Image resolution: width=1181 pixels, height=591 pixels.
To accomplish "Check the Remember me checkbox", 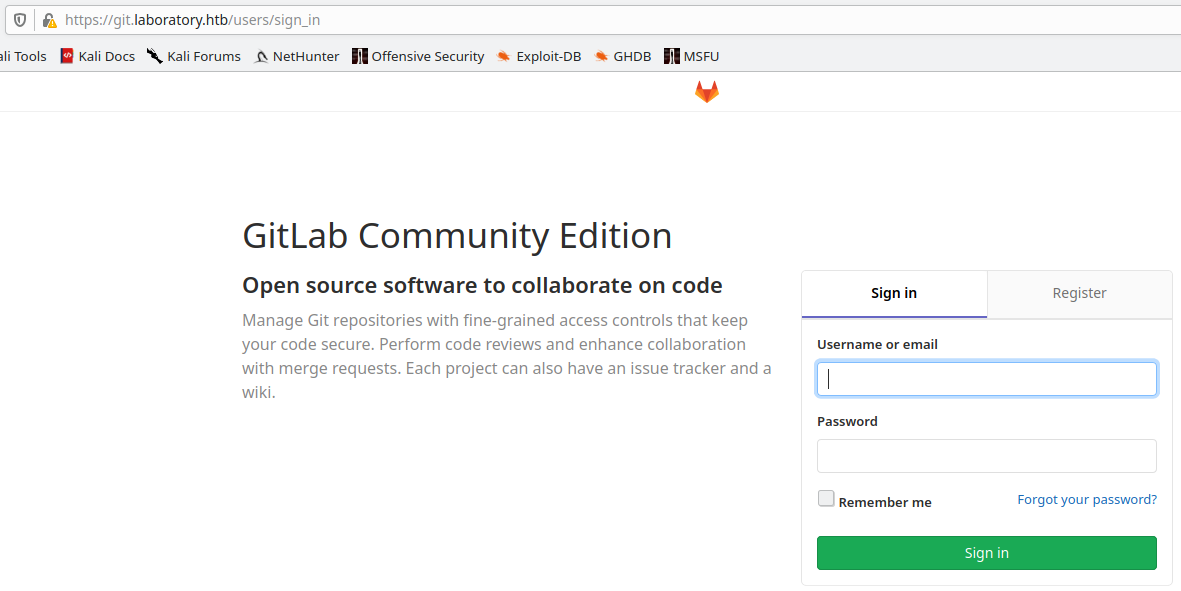I will 826,498.
